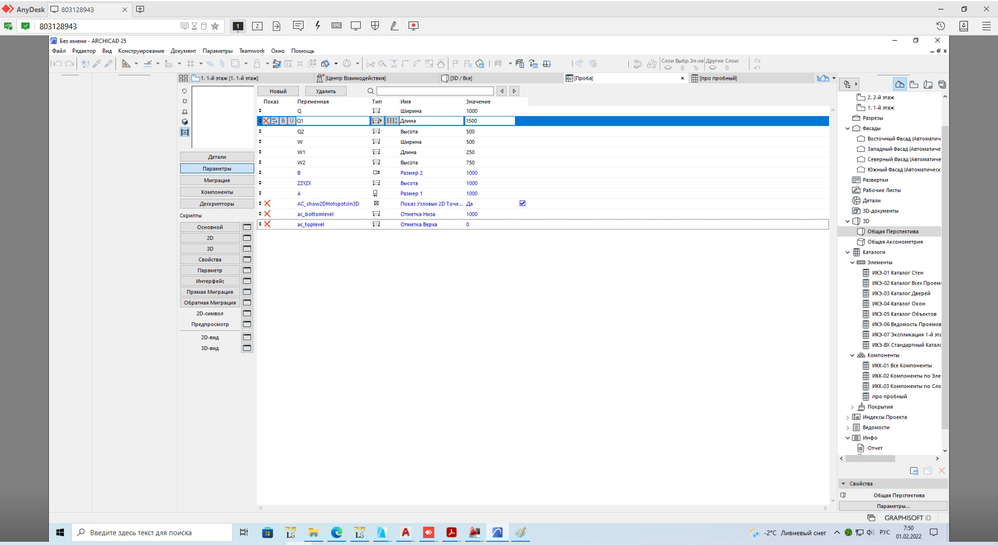Open the Миграция section button

(x=217, y=180)
